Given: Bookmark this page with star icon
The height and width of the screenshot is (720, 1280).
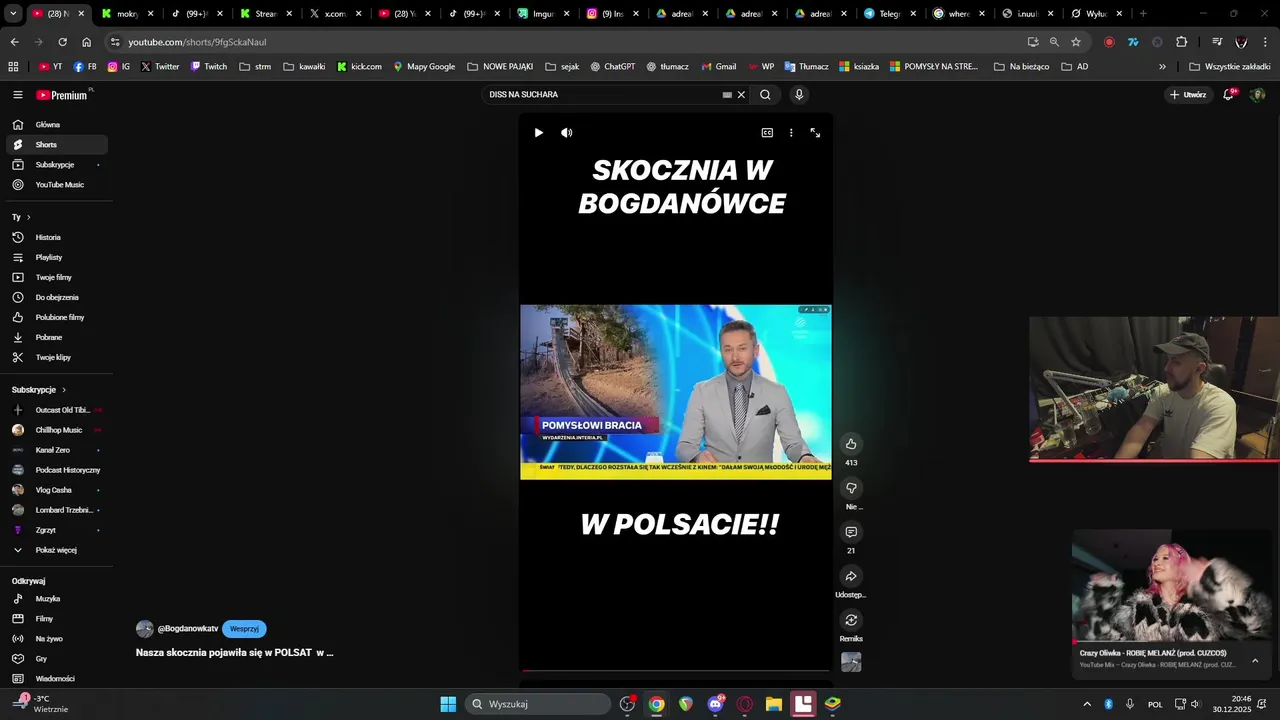Looking at the screenshot, I should [x=1076, y=42].
